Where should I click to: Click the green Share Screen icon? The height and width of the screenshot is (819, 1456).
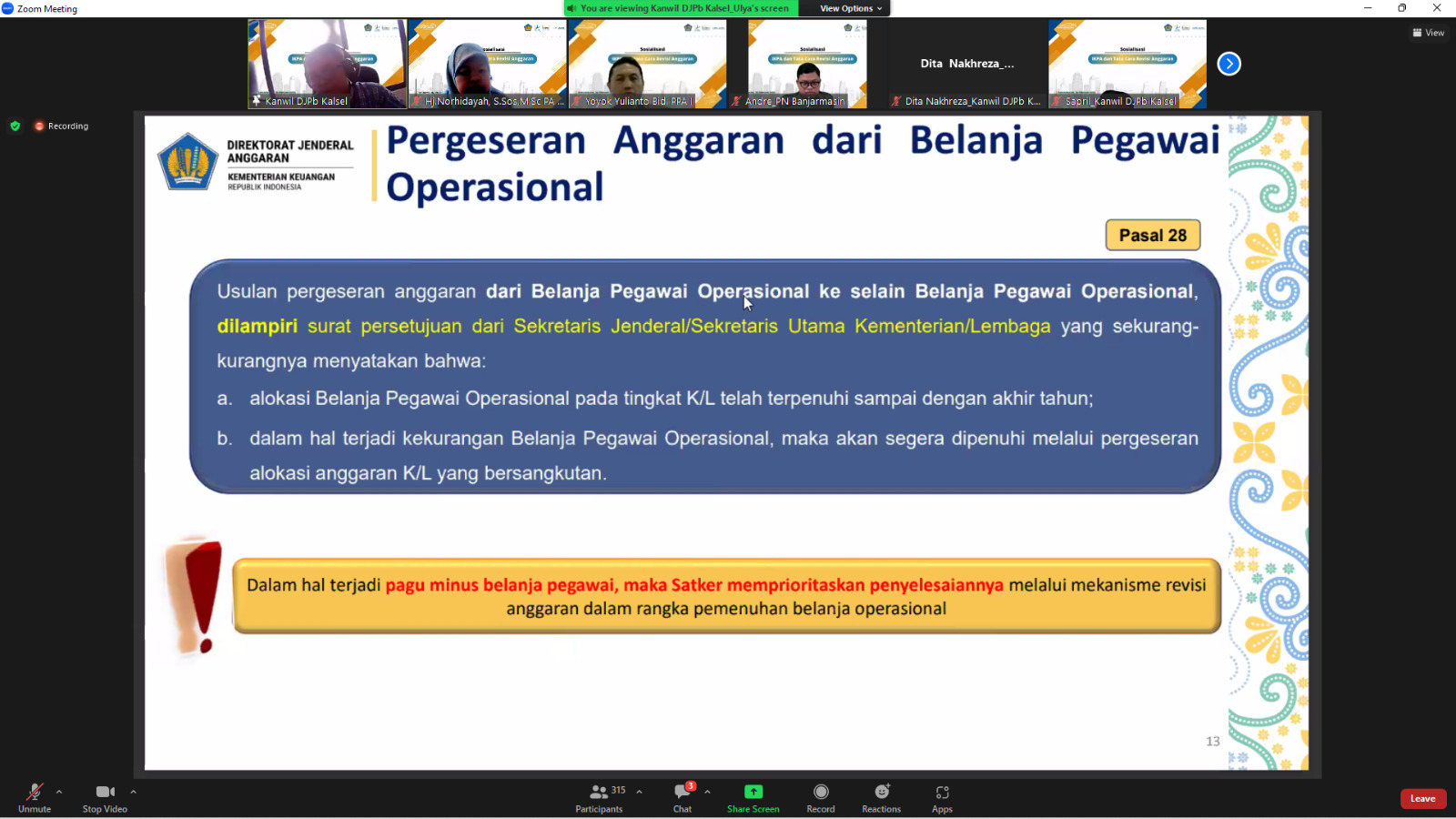[x=753, y=792]
